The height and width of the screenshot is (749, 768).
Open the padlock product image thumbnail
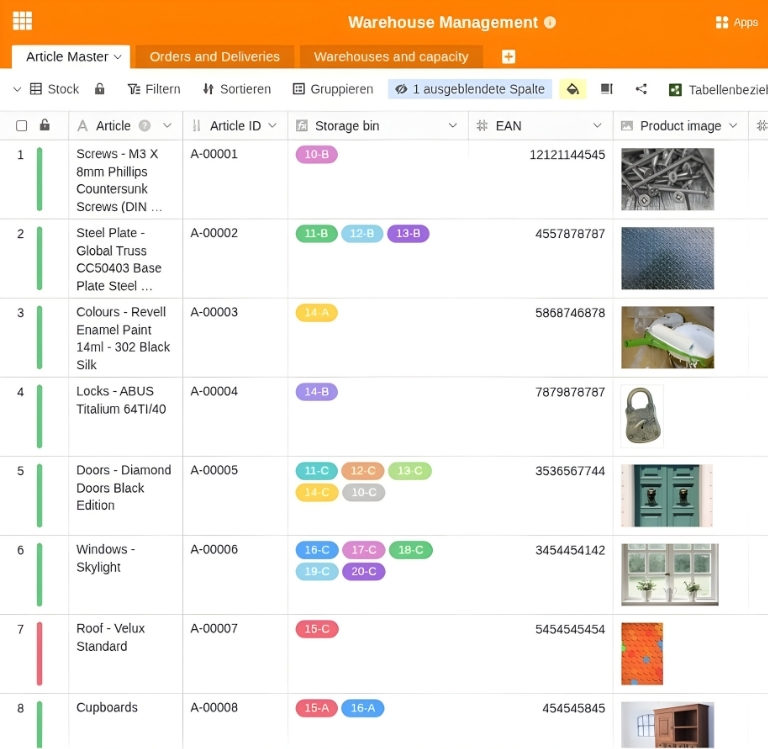coord(641,415)
